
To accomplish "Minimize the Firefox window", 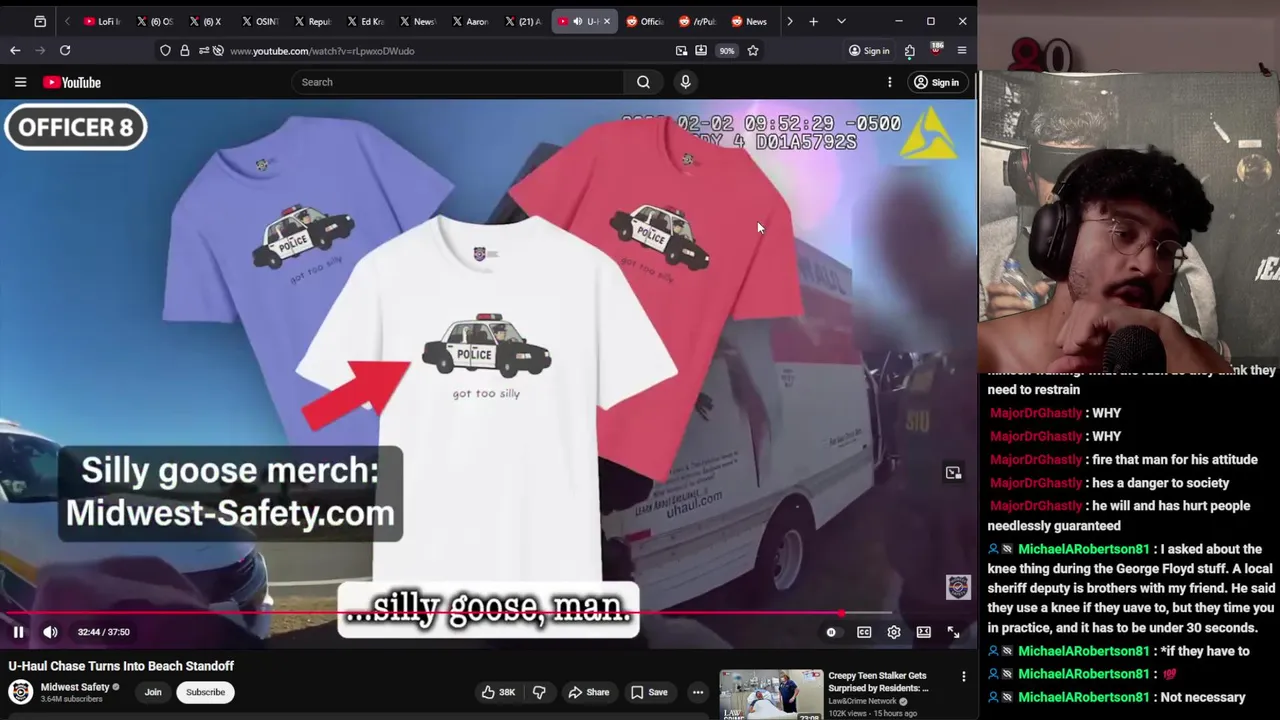I will click(x=898, y=21).
